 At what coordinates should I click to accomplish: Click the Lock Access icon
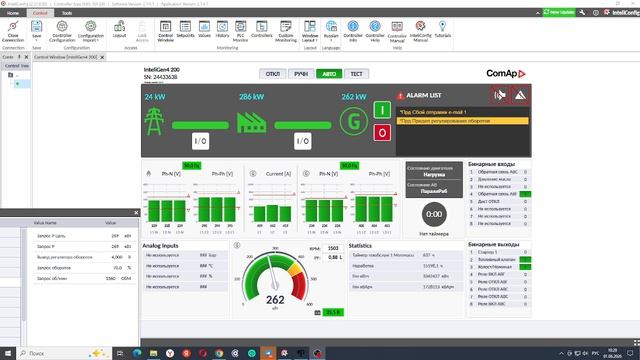point(142,31)
